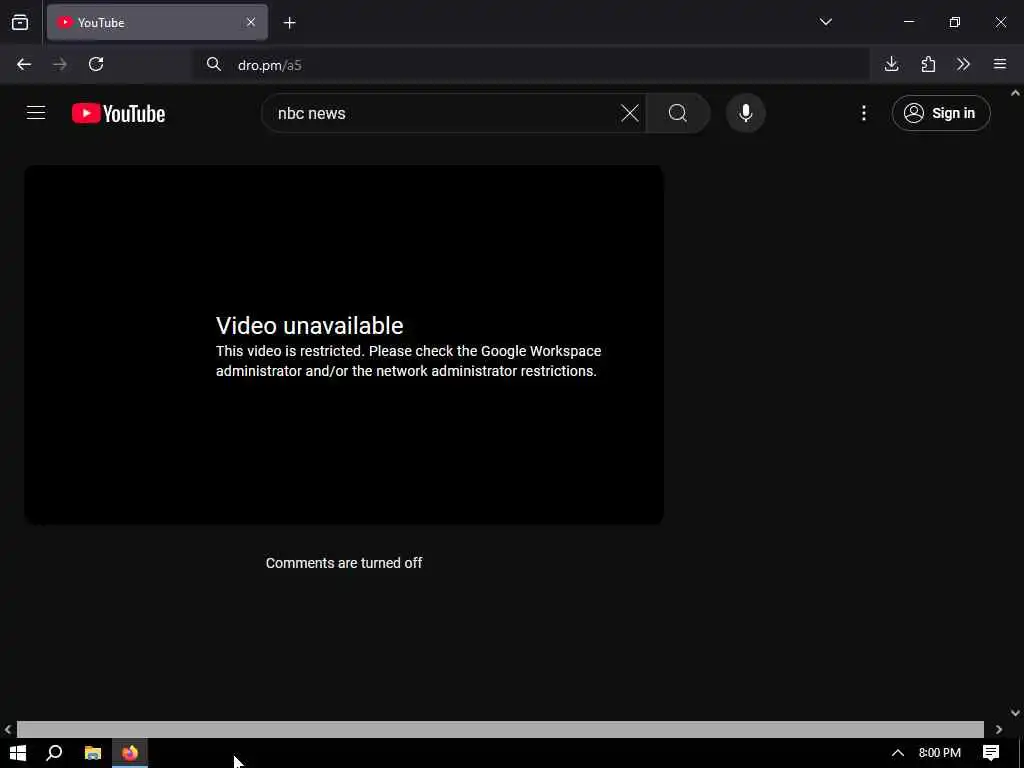This screenshot has width=1024, height=768.
Task: Open Windows taskbar search
Action: (54, 753)
